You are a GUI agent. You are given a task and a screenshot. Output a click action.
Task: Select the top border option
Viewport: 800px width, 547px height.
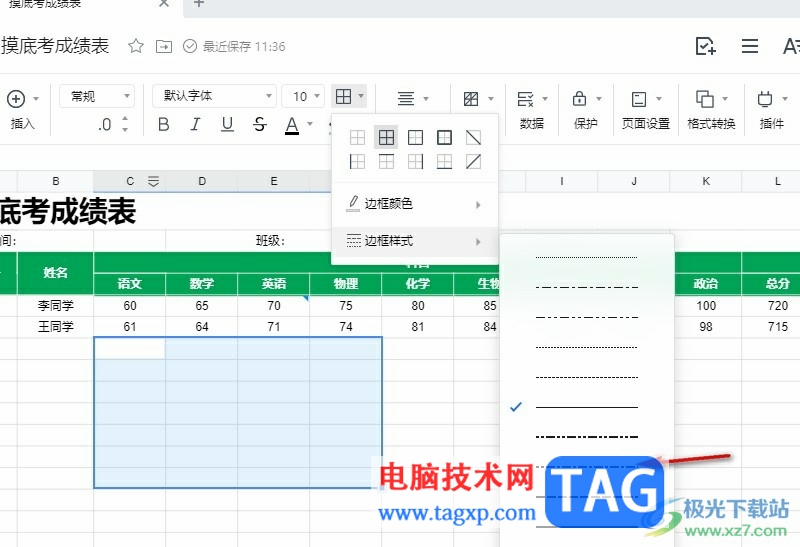coord(386,162)
